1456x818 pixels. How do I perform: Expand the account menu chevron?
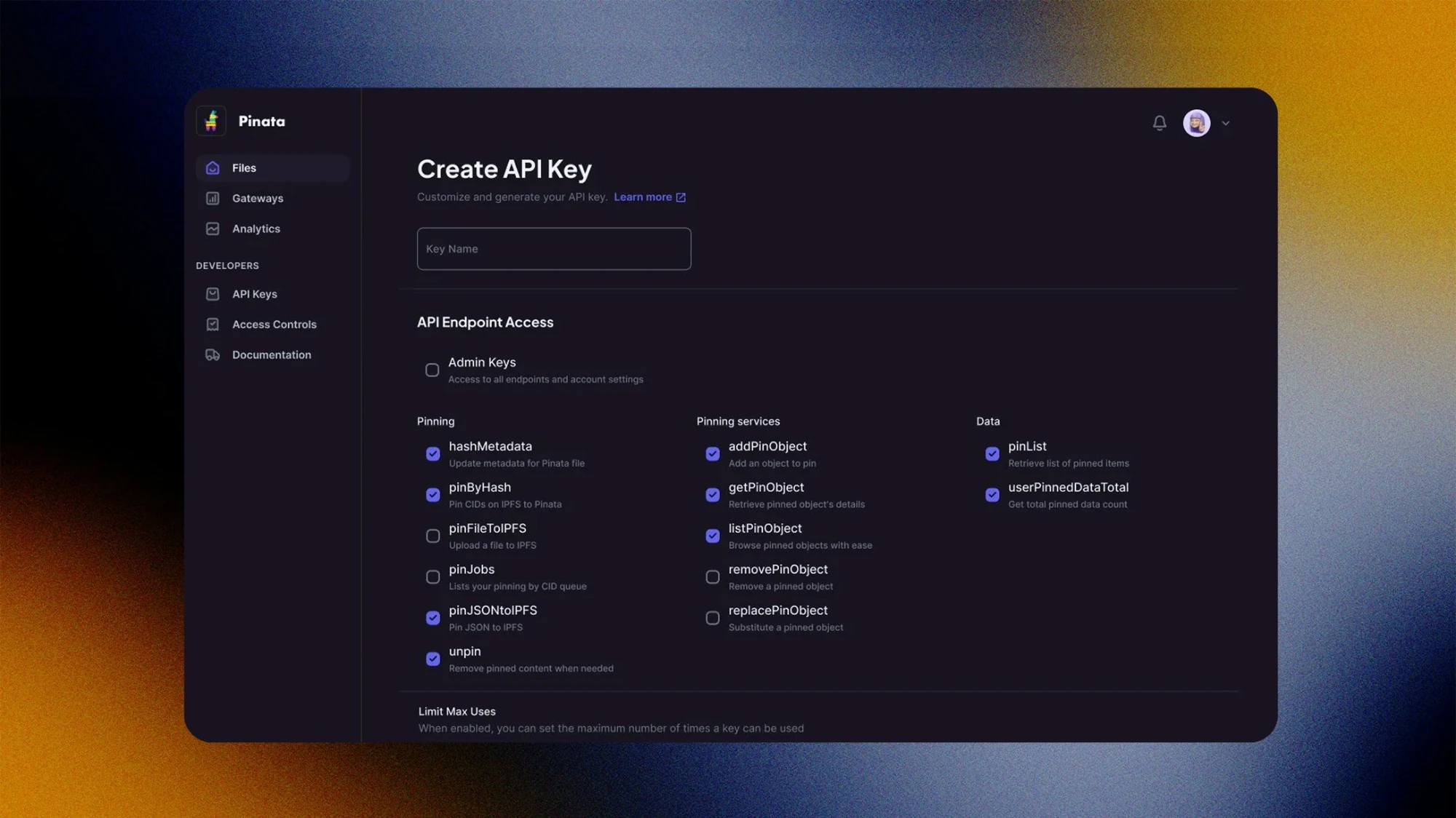click(1226, 123)
